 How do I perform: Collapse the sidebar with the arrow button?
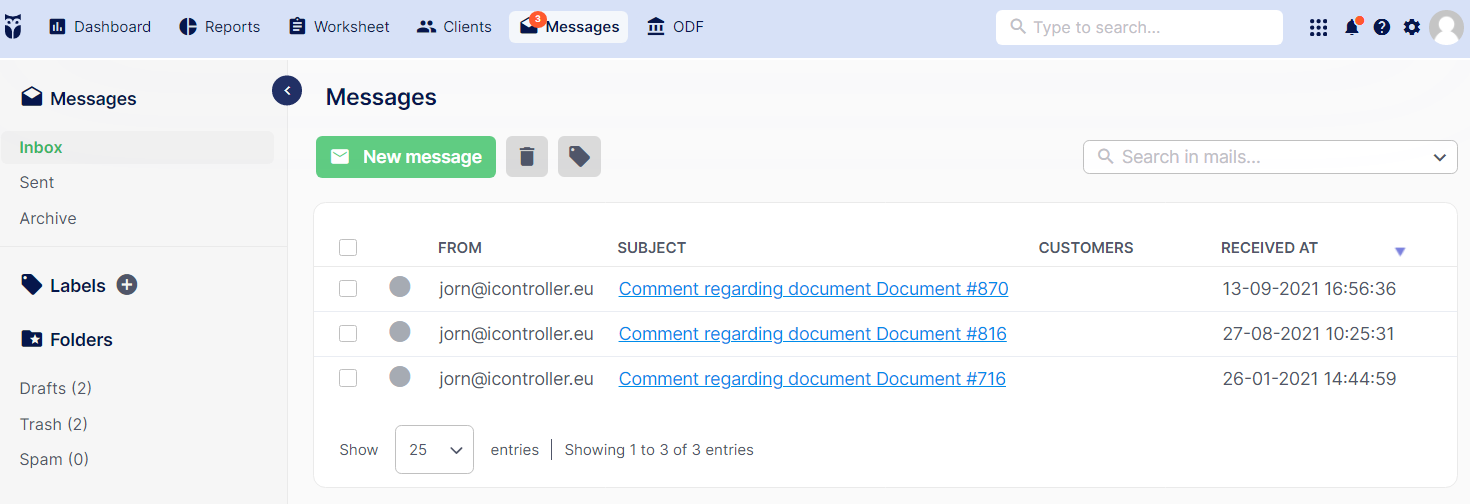[287, 91]
